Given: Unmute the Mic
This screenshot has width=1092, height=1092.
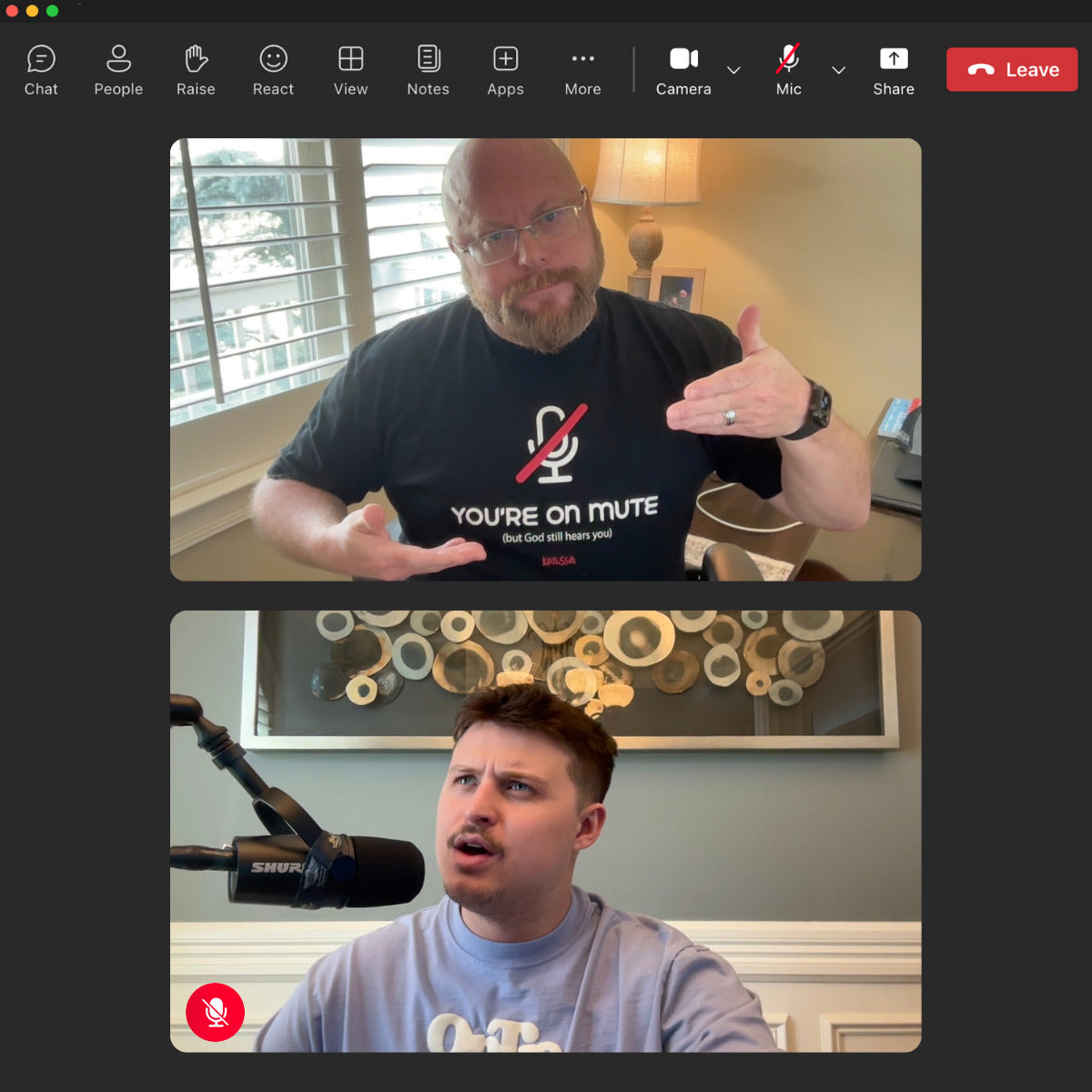Looking at the screenshot, I should [788, 70].
